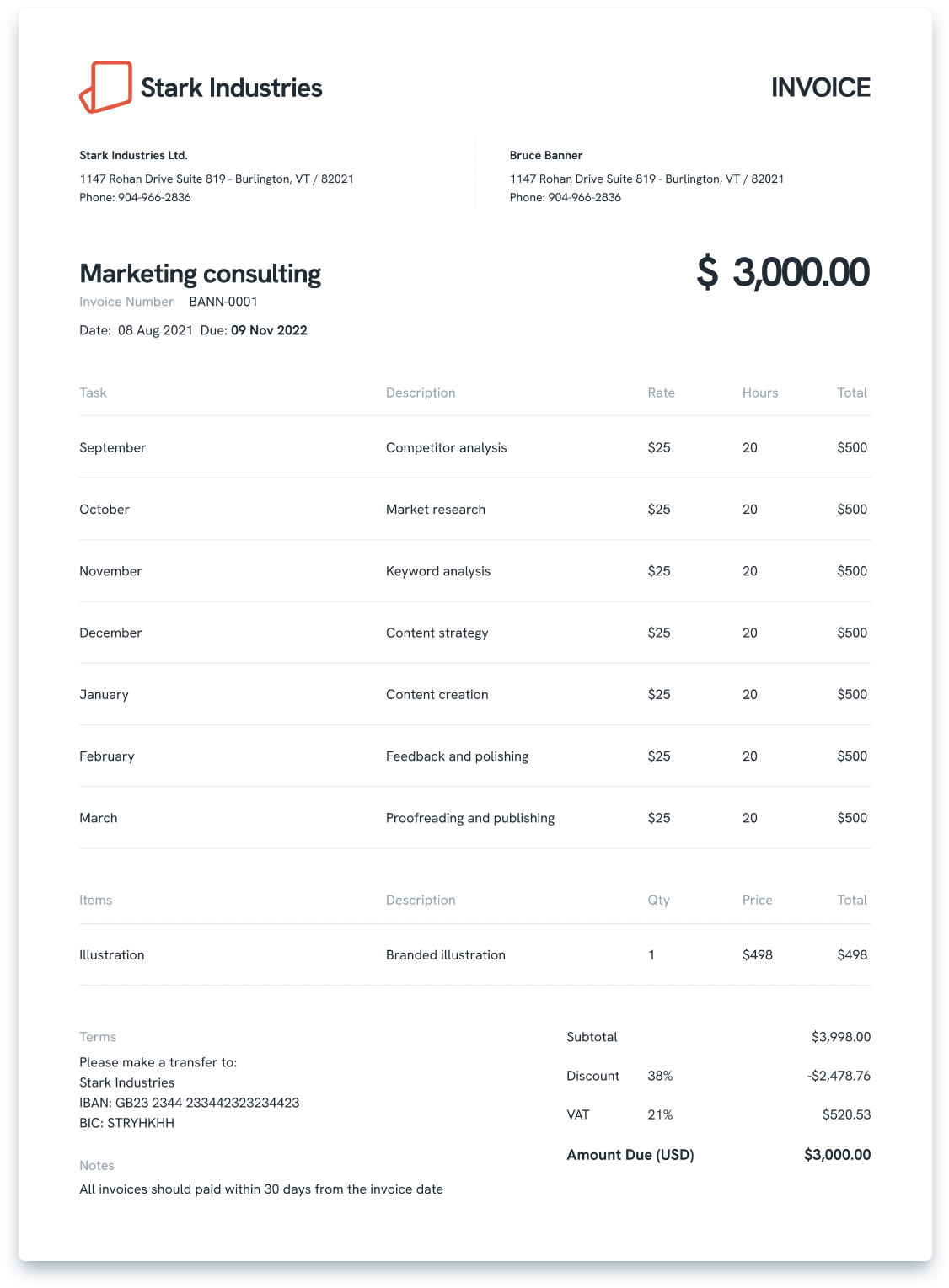Select the September task row

pyautogui.click(x=474, y=447)
